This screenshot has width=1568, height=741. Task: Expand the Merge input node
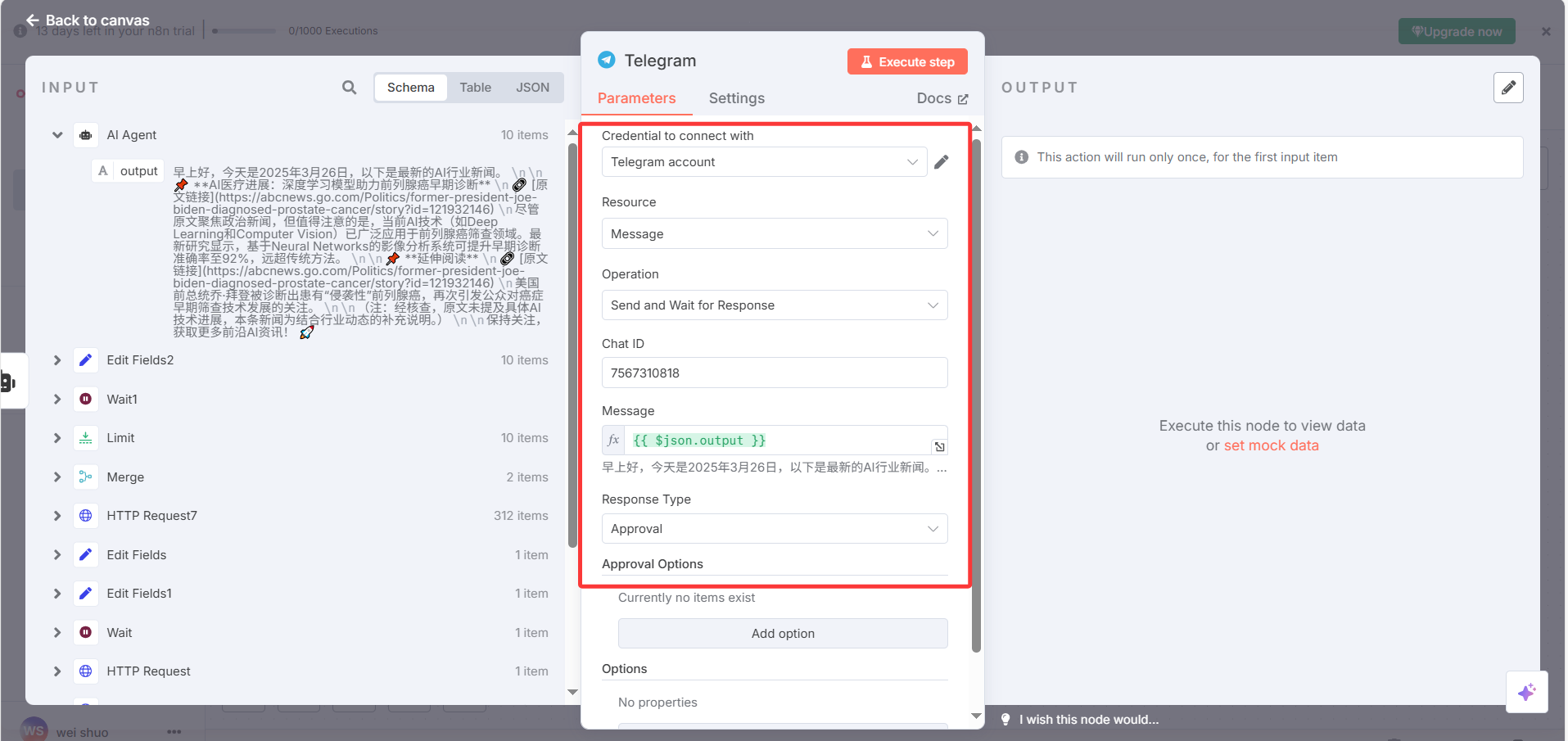[x=57, y=477]
